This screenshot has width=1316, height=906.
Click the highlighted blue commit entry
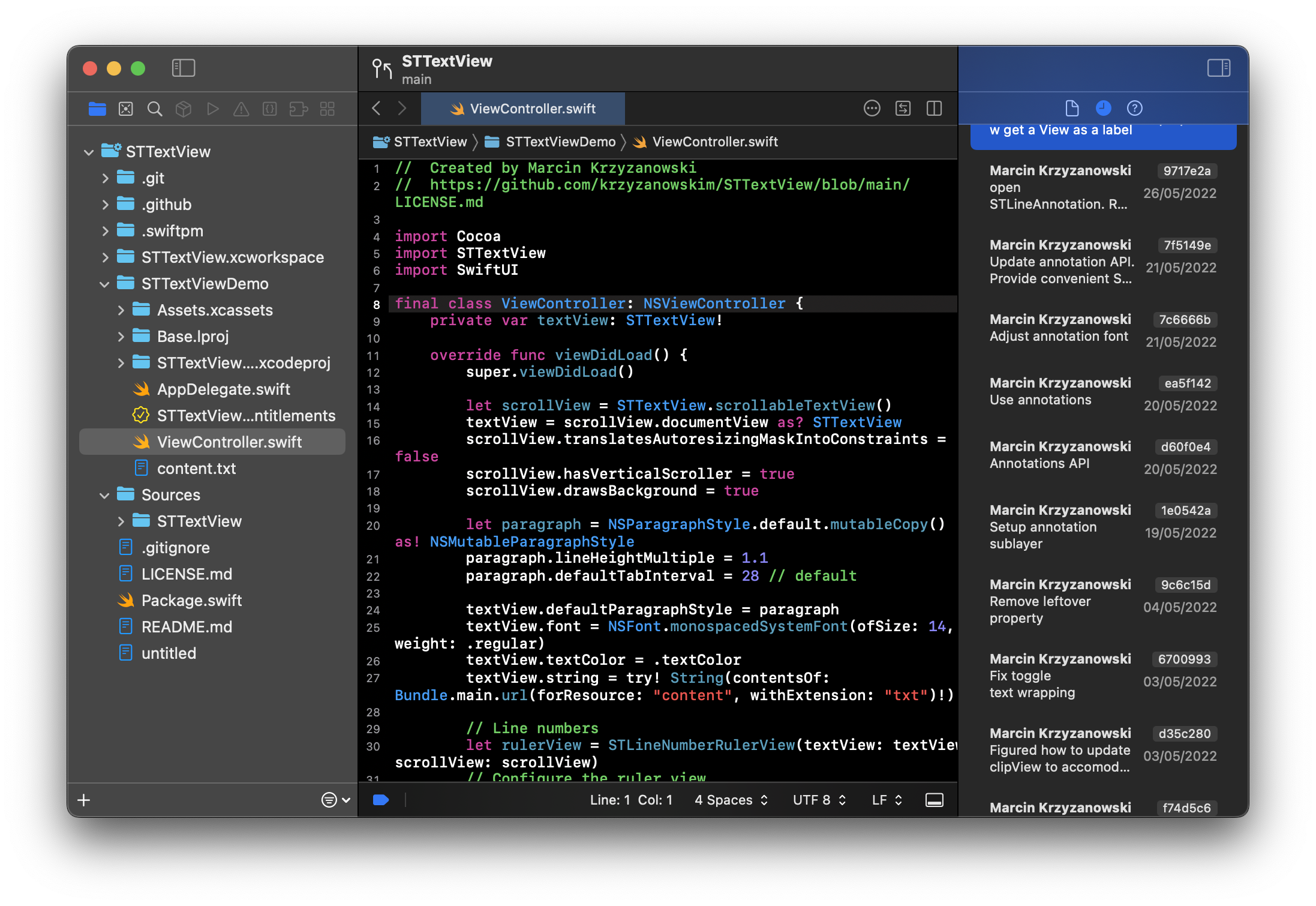click(x=1103, y=137)
